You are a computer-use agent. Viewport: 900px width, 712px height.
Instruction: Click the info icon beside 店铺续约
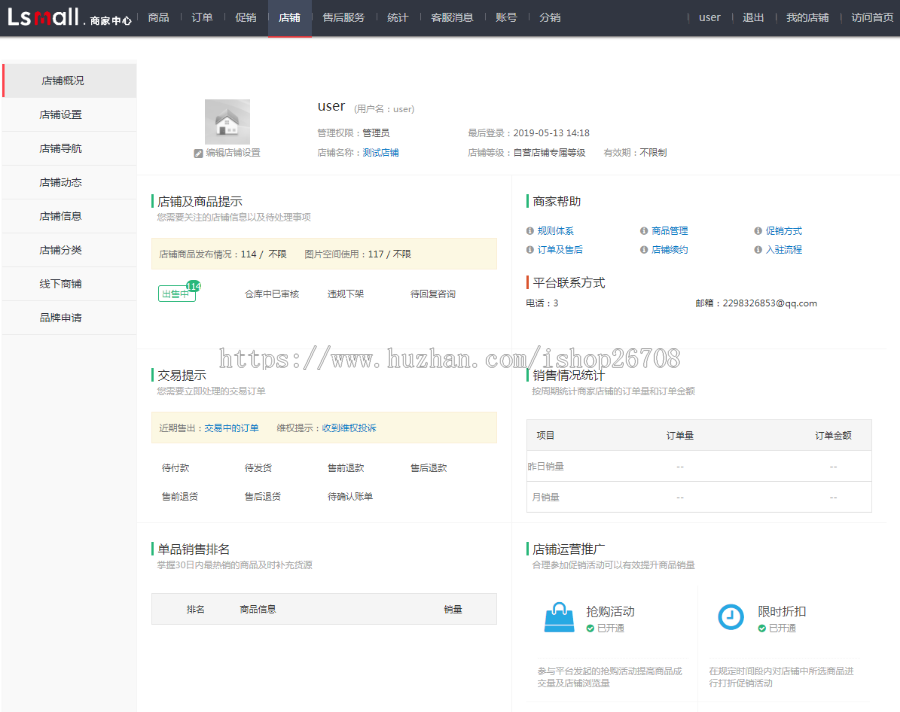click(x=644, y=250)
